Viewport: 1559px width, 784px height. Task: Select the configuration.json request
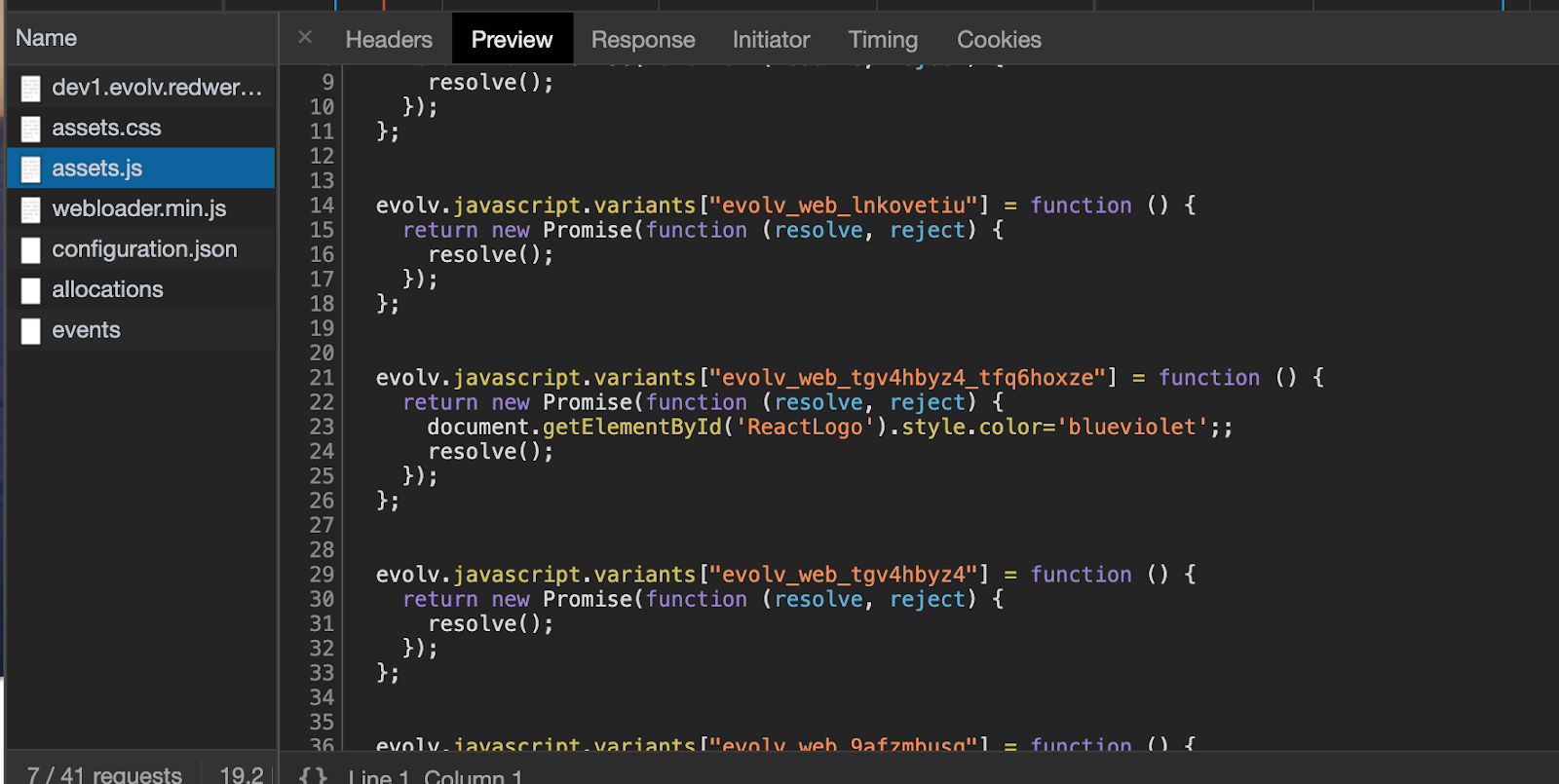coord(141,249)
